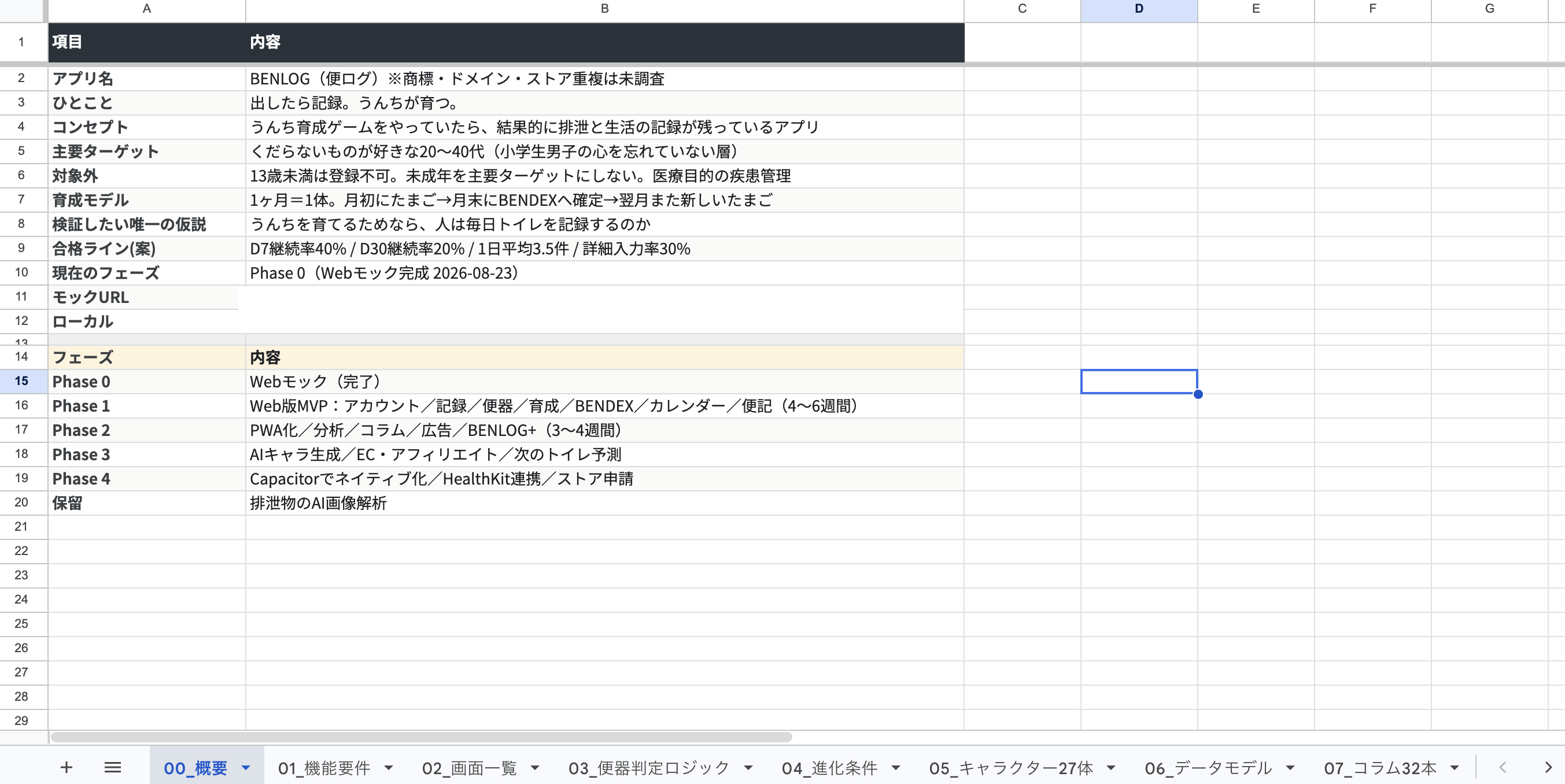The height and width of the screenshot is (784, 1565).
Task: Click the 合格ライン(案) cell
Action: [x=146, y=249]
